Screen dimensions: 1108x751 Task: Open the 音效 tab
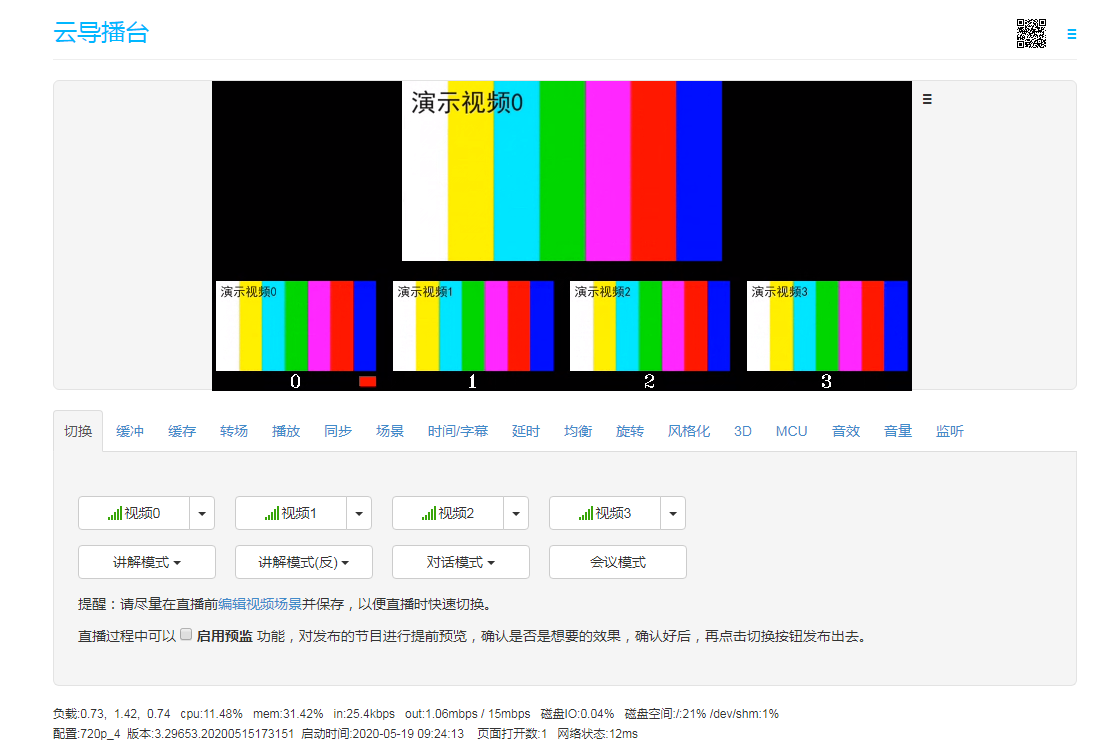pyautogui.click(x=846, y=431)
